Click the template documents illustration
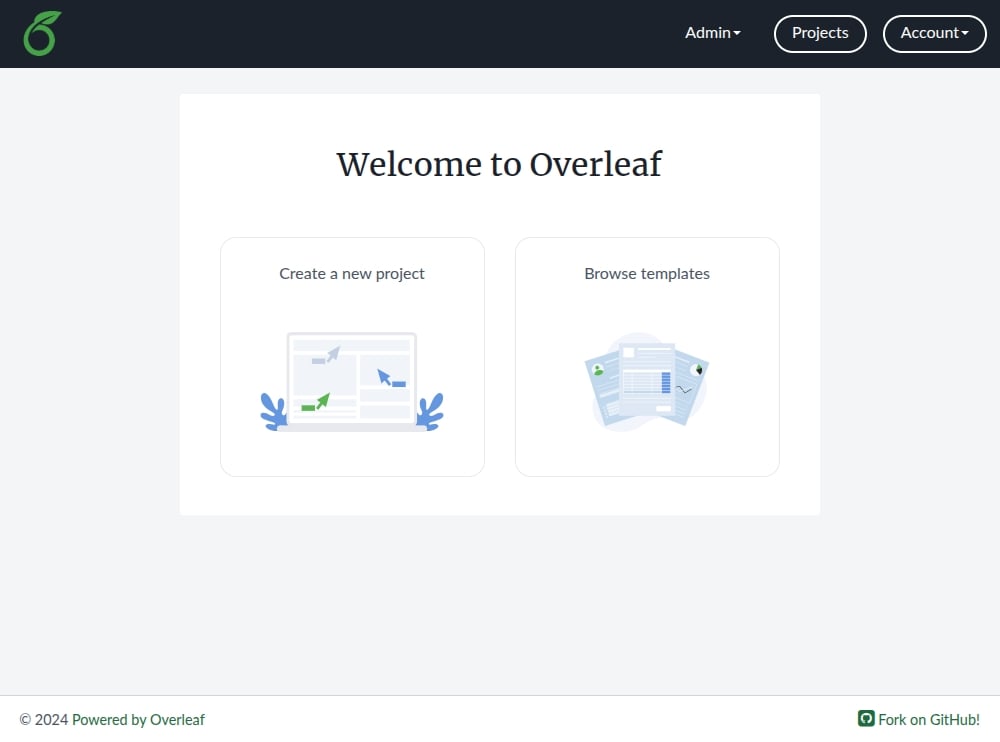 point(647,381)
